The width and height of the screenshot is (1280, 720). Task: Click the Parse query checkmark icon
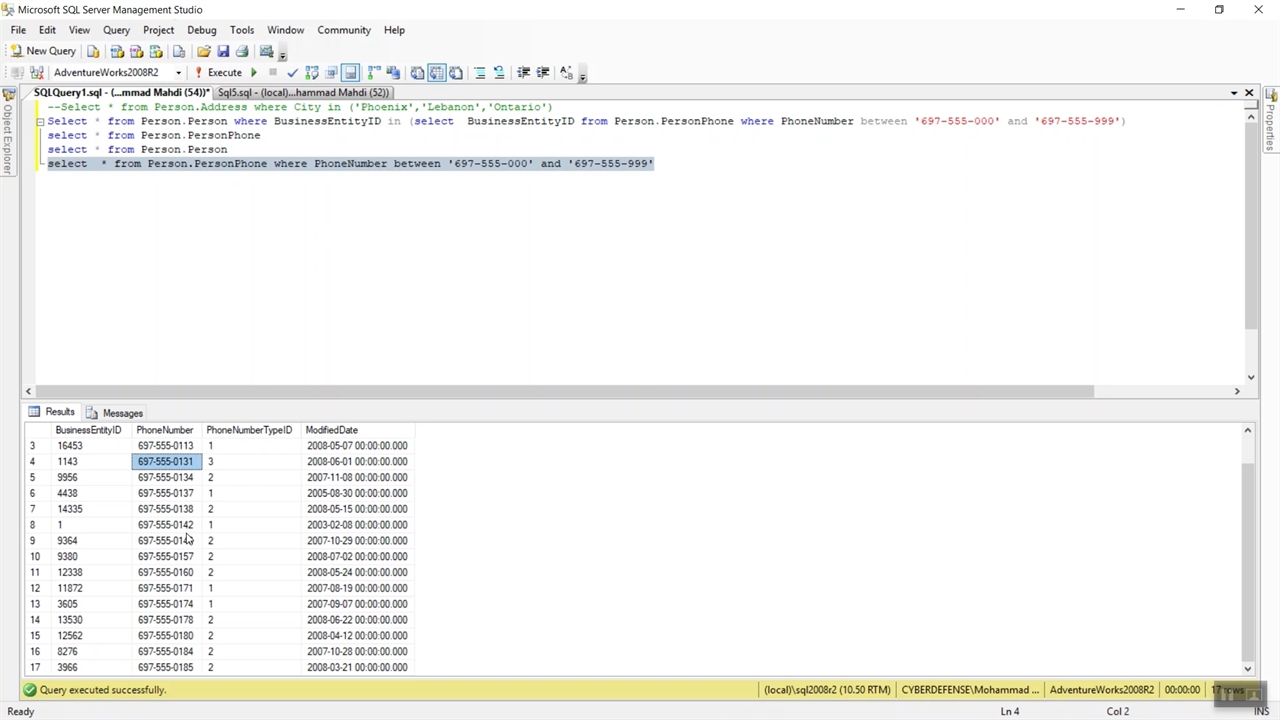(292, 72)
